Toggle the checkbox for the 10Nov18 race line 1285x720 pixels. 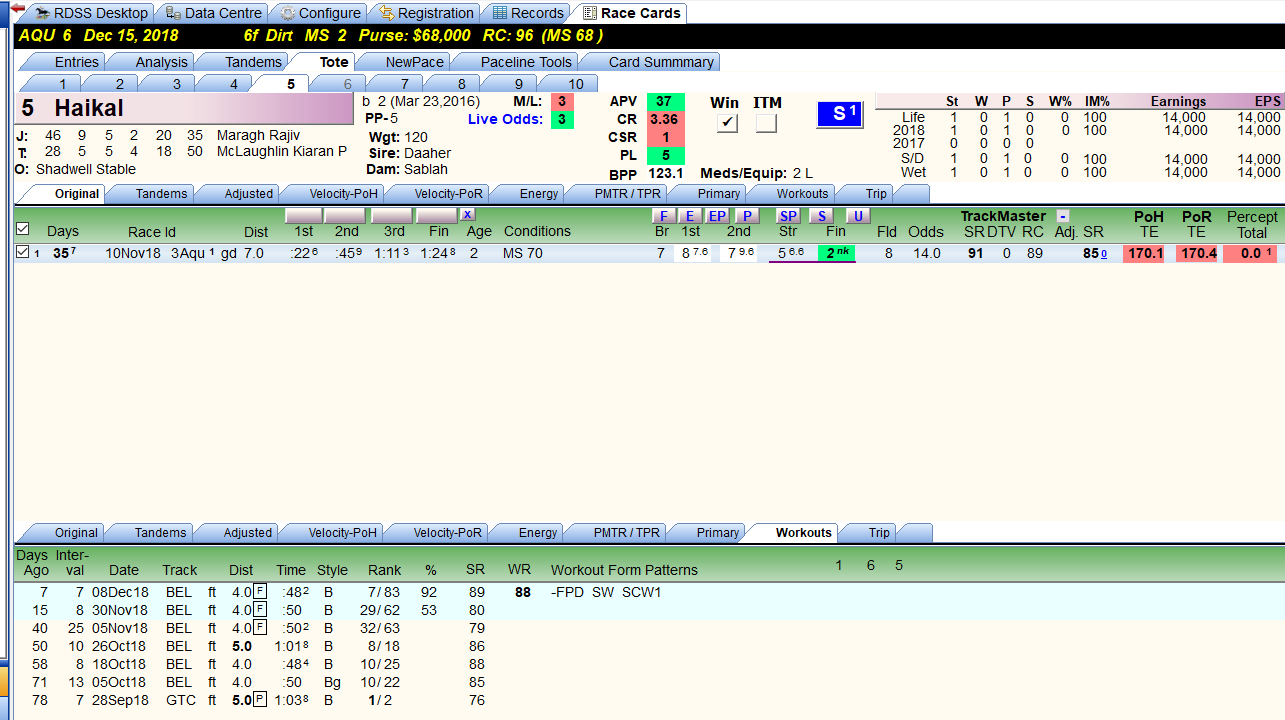(x=23, y=253)
